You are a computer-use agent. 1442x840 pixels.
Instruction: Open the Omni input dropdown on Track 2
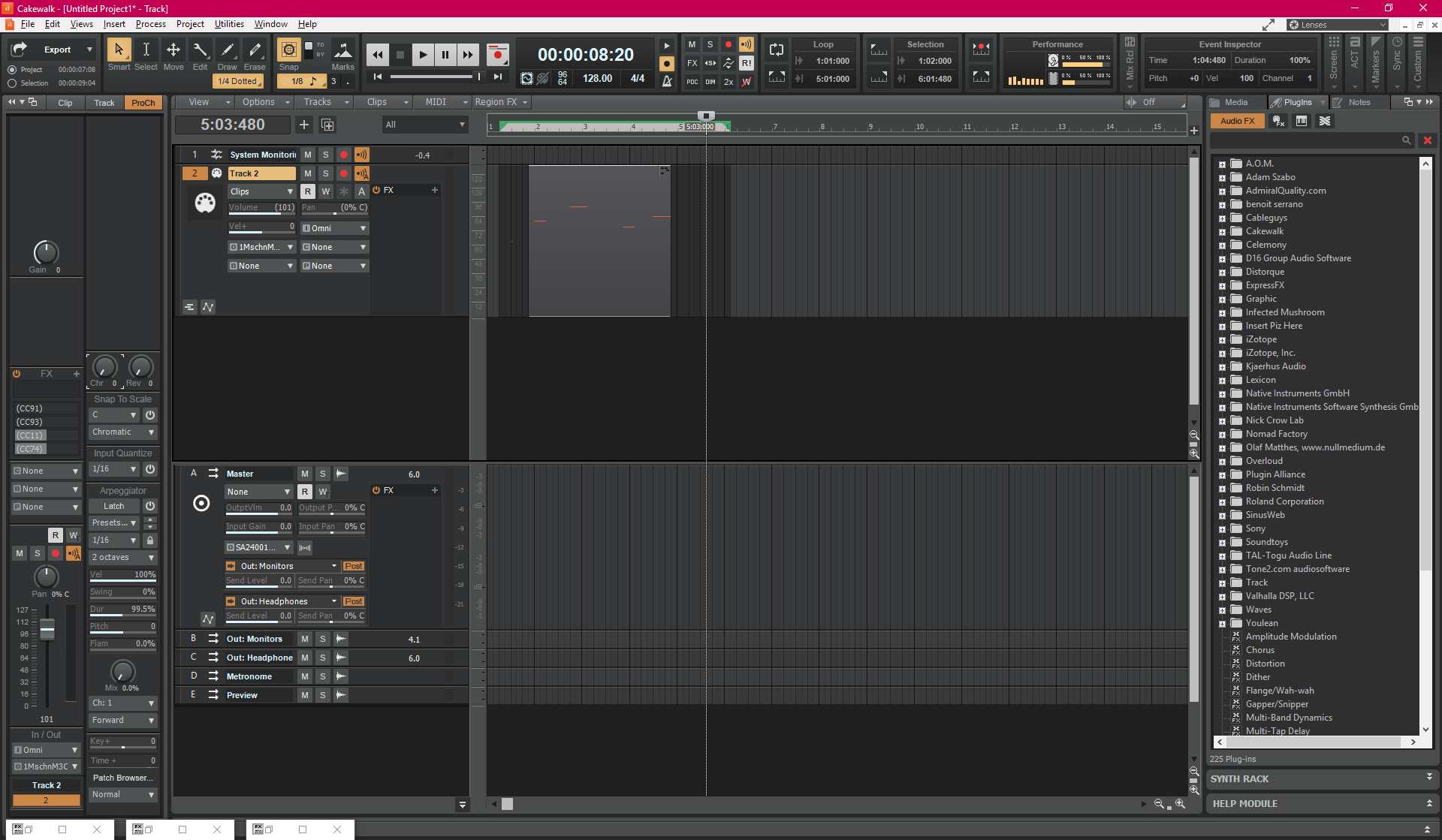pyautogui.click(x=334, y=228)
